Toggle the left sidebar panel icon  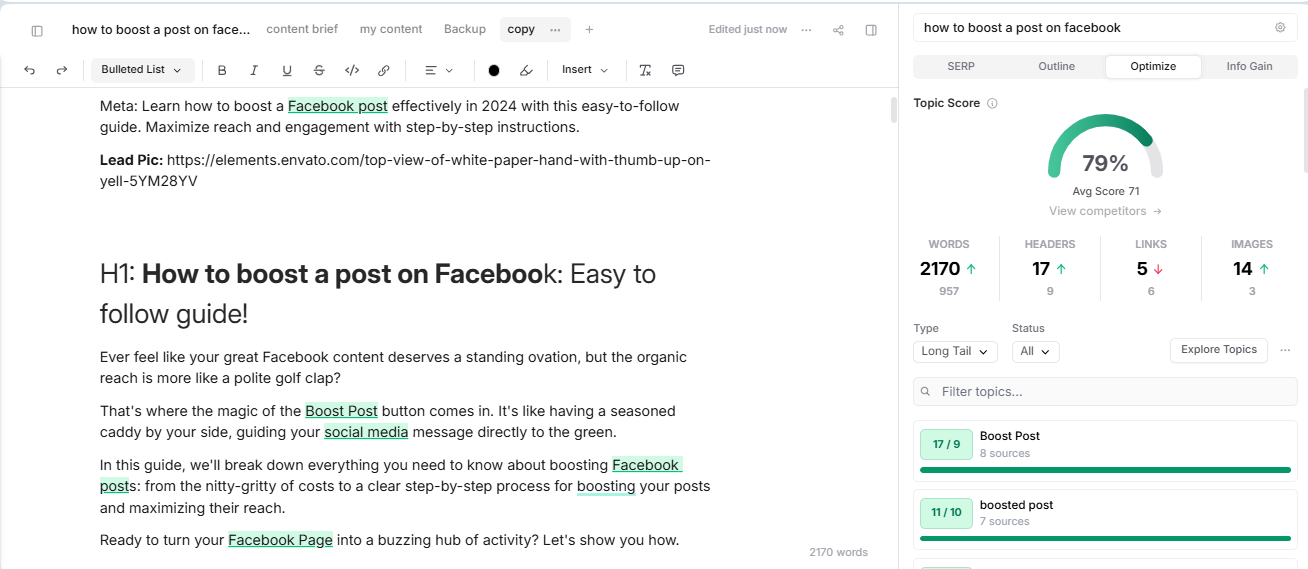37,30
